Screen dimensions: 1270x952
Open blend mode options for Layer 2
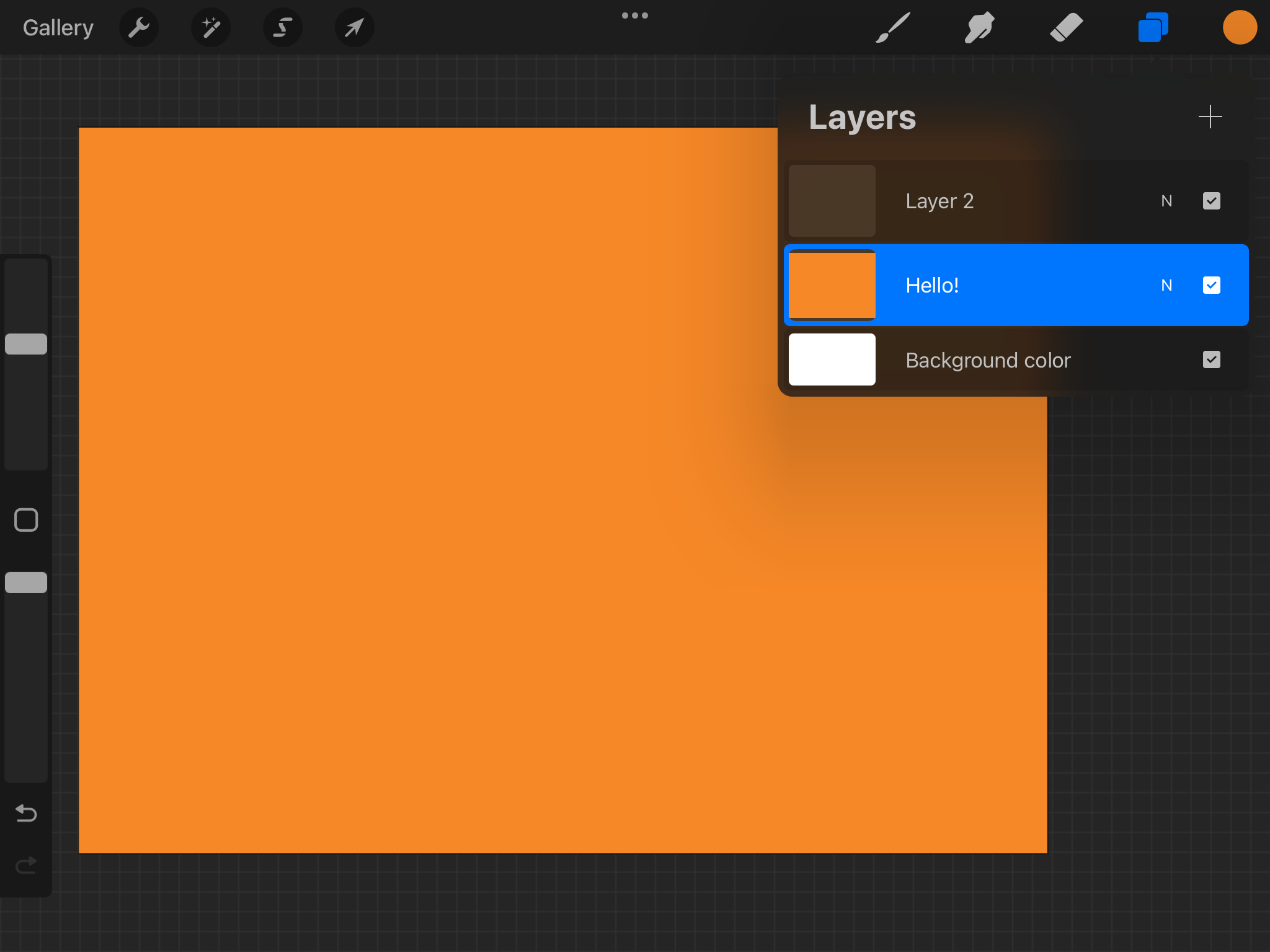click(1166, 201)
